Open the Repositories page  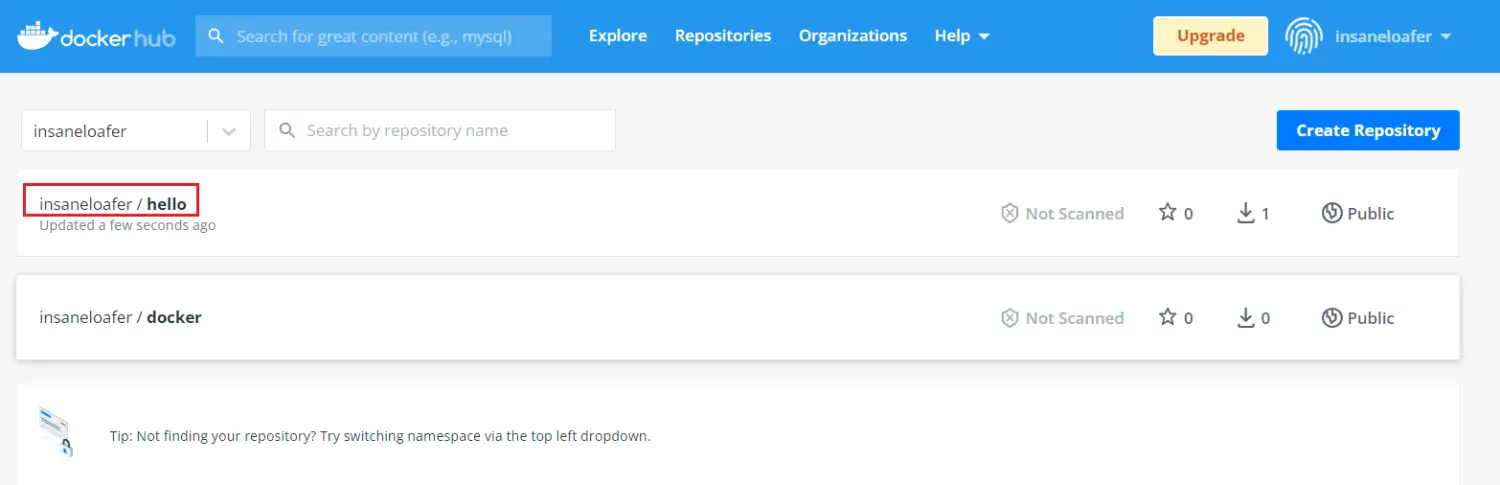(x=723, y=36)
